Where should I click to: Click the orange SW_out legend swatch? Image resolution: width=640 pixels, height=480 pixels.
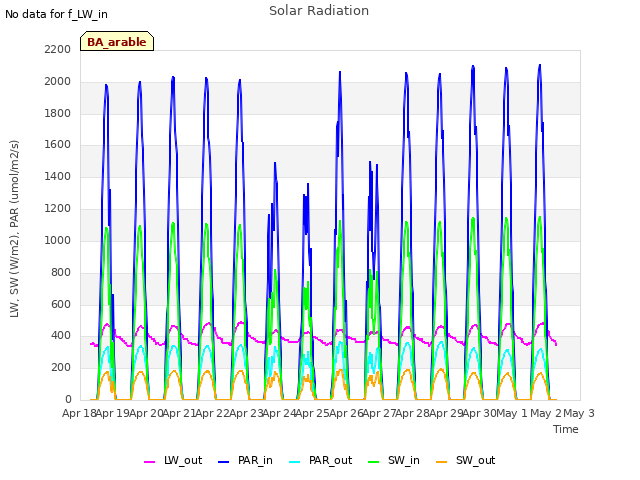pos(442,462)
